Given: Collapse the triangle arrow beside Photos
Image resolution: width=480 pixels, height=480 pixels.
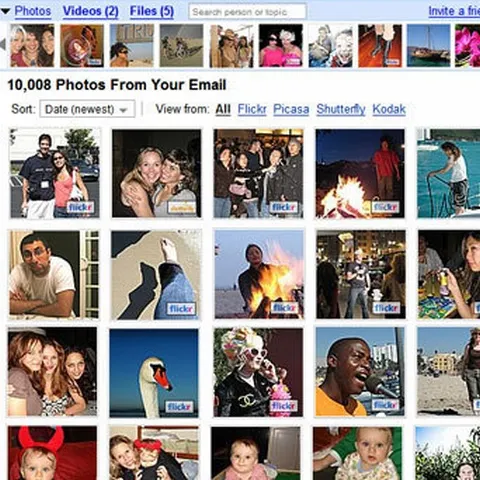Looking at the screenshot, I should coord(5,11).
